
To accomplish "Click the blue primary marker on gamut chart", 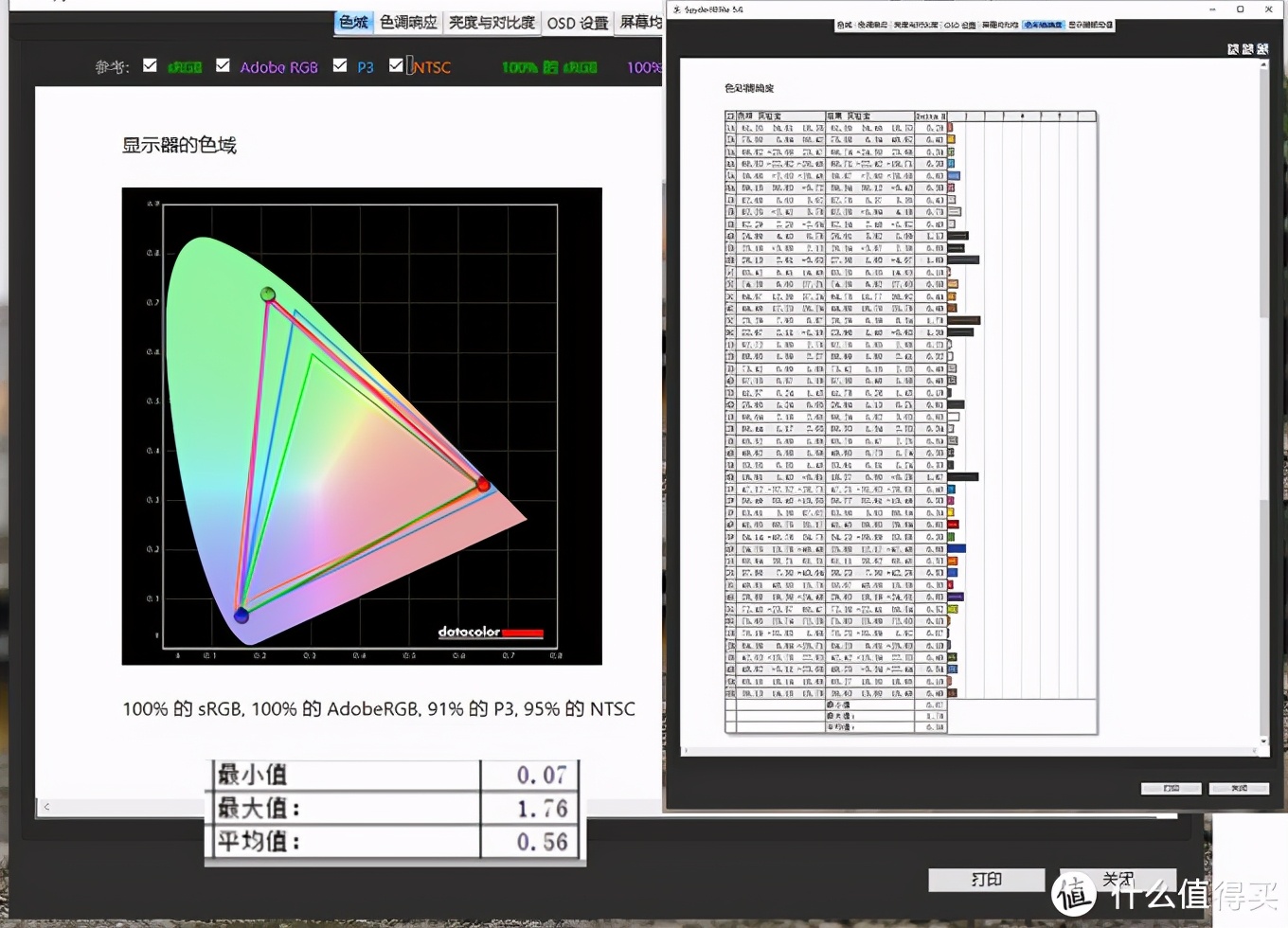I will click(x=241, y=616).
